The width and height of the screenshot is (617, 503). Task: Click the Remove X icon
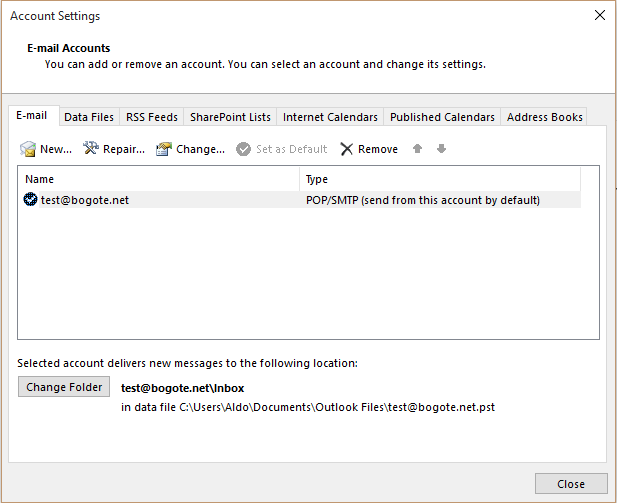(347, 149)
